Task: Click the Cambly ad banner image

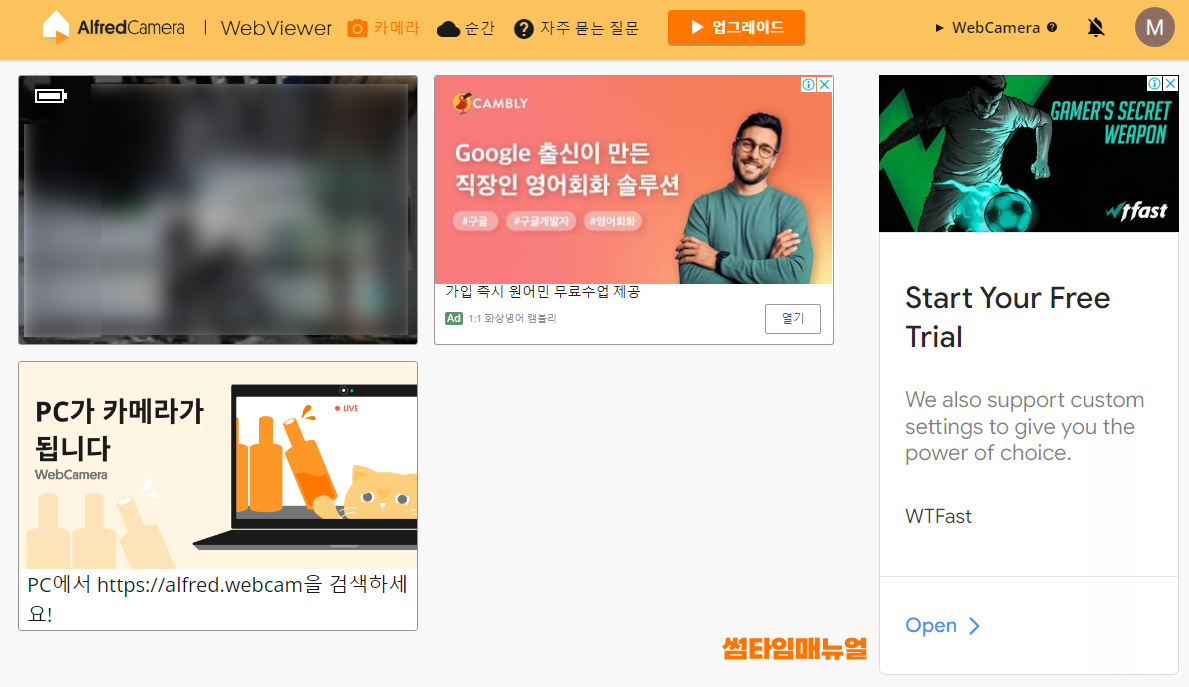Action: click(x=633, y=180)
